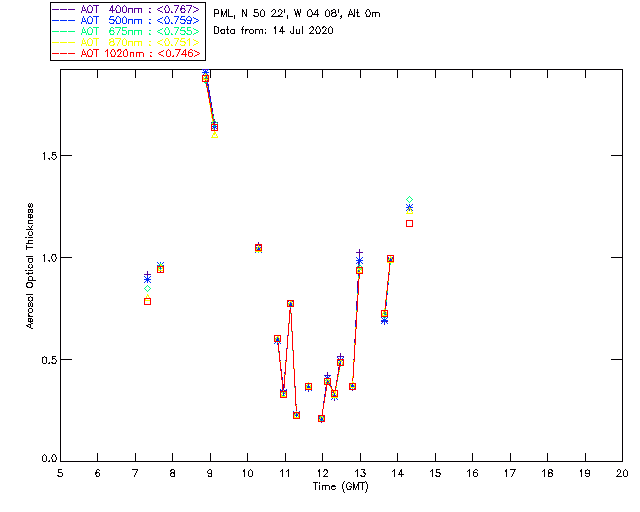This screenshot has height=512, width=640.
Task: Click the x-axis tick label 17
Action: (x=510, y=474)
